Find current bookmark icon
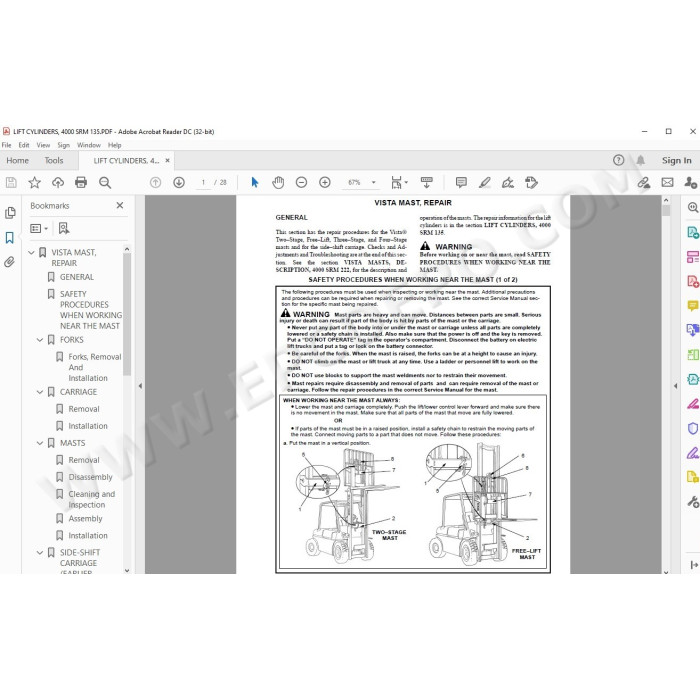 click(64, 229)
